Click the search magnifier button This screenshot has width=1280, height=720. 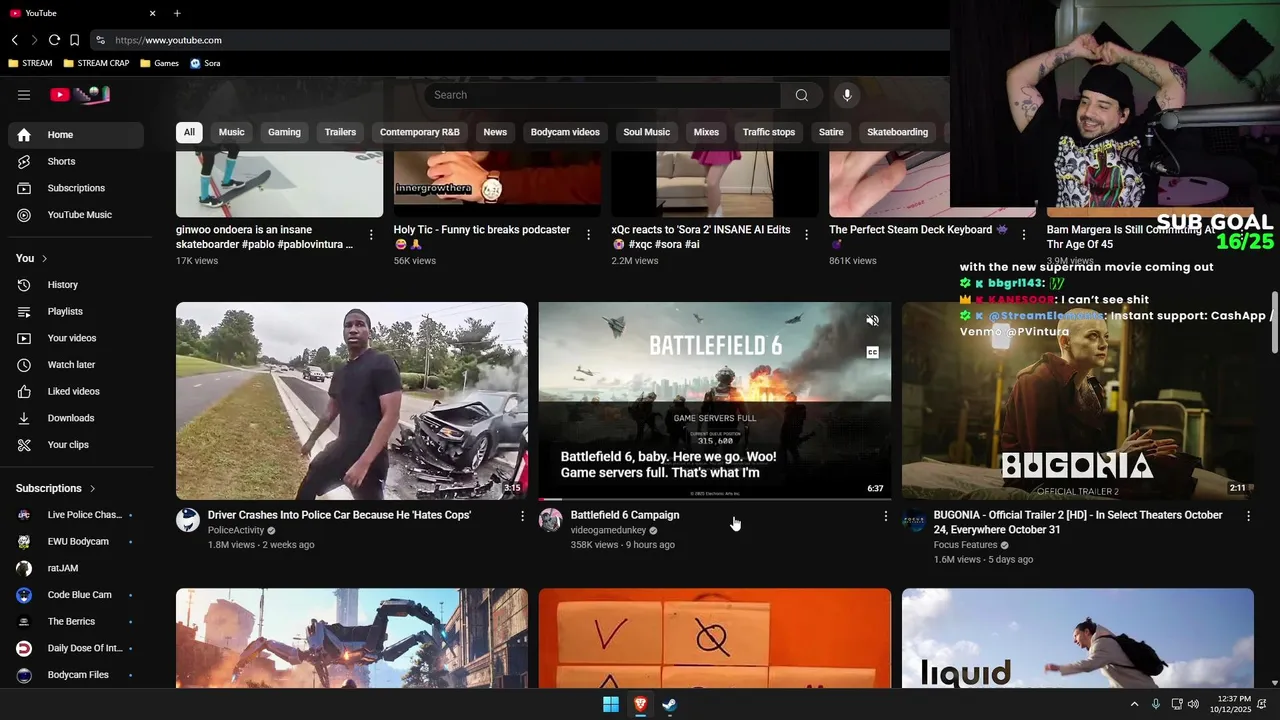pyautogui.click(x=801, y=95)
